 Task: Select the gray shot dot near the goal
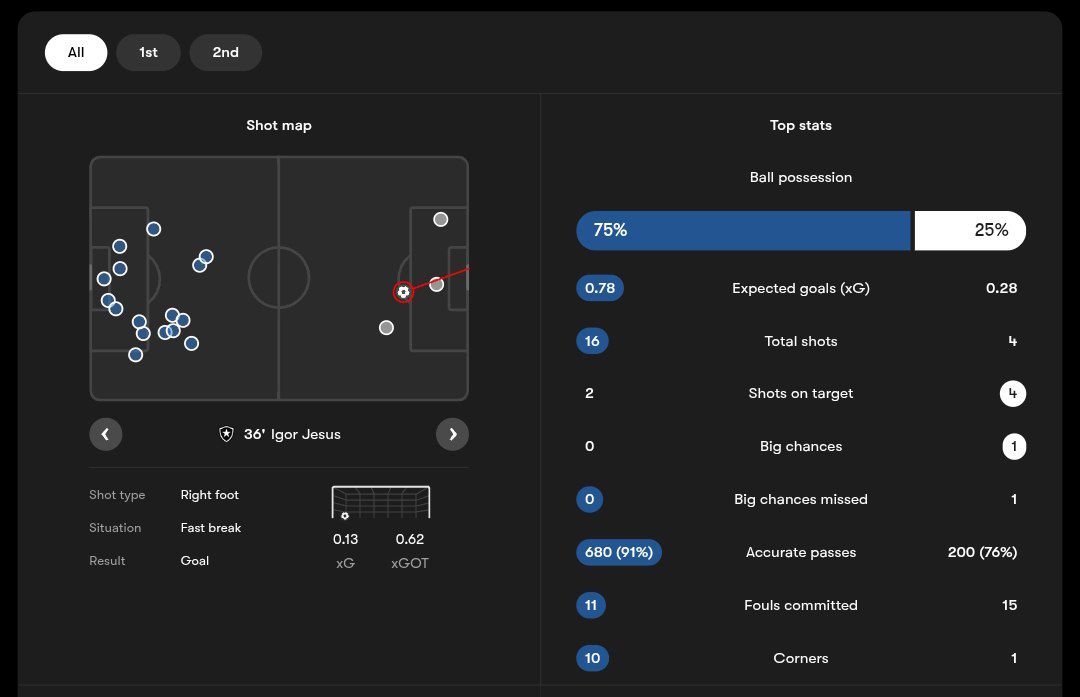437,284
